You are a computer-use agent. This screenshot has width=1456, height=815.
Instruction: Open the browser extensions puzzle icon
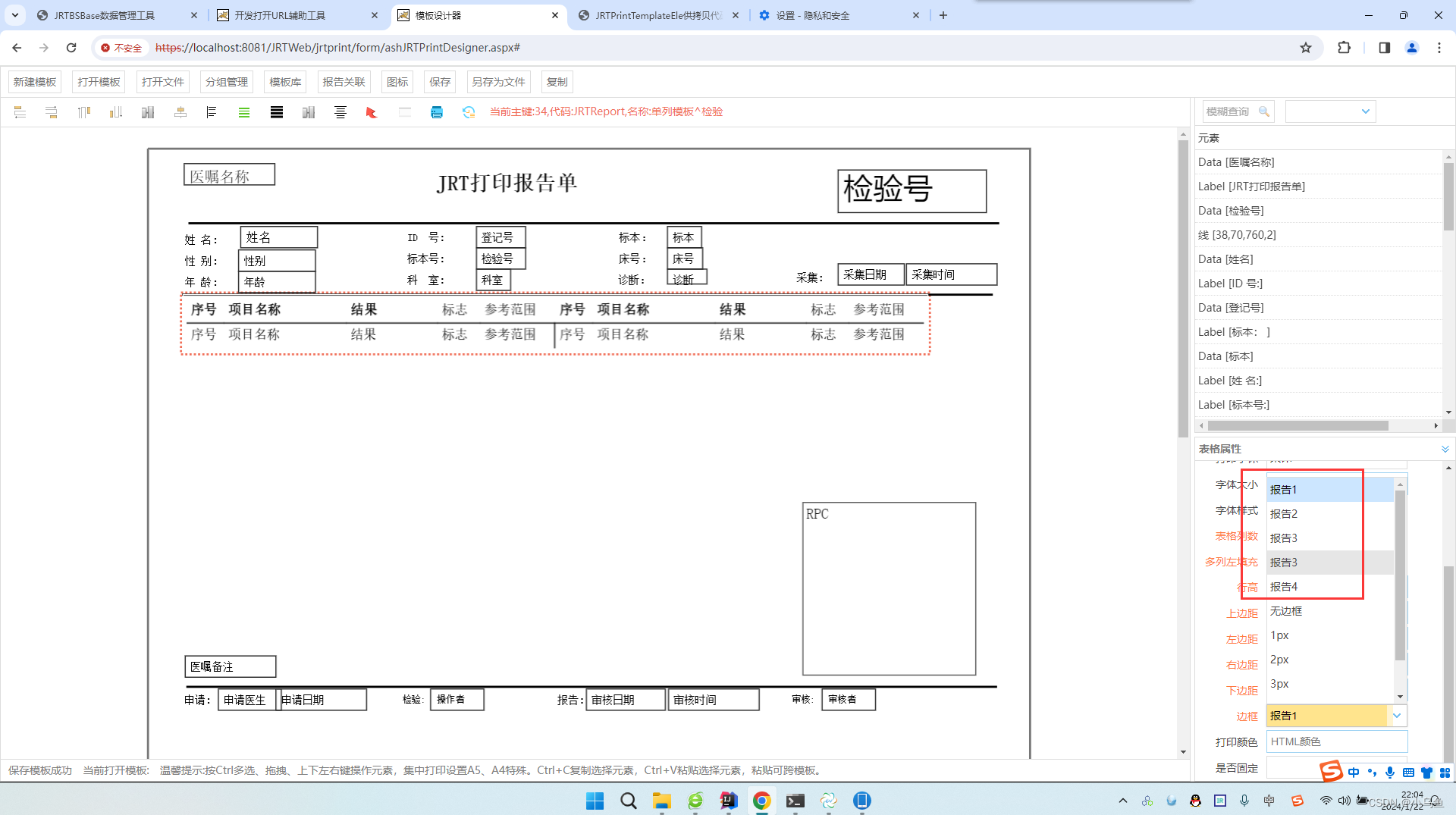click(1344, 48)
